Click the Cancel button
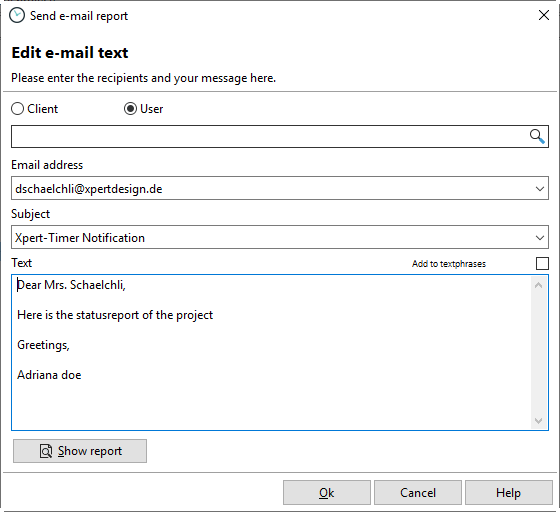Screen dimensions: 560x512 pyautogui.click(x=418, y=493)
